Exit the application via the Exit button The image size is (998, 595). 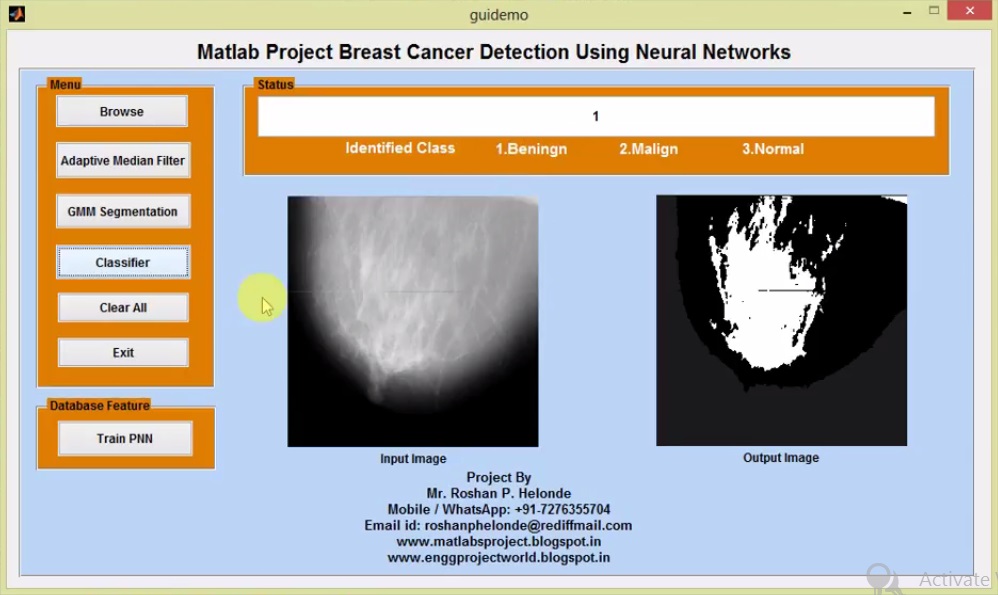tap(122, 352)
